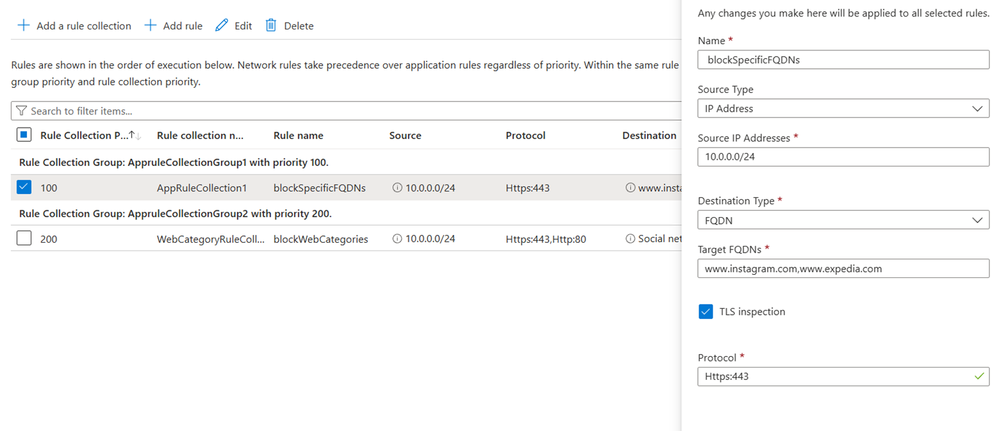Click the info icon beside www.insta destination
Screen dimensions: 998x431
point(630,187)
